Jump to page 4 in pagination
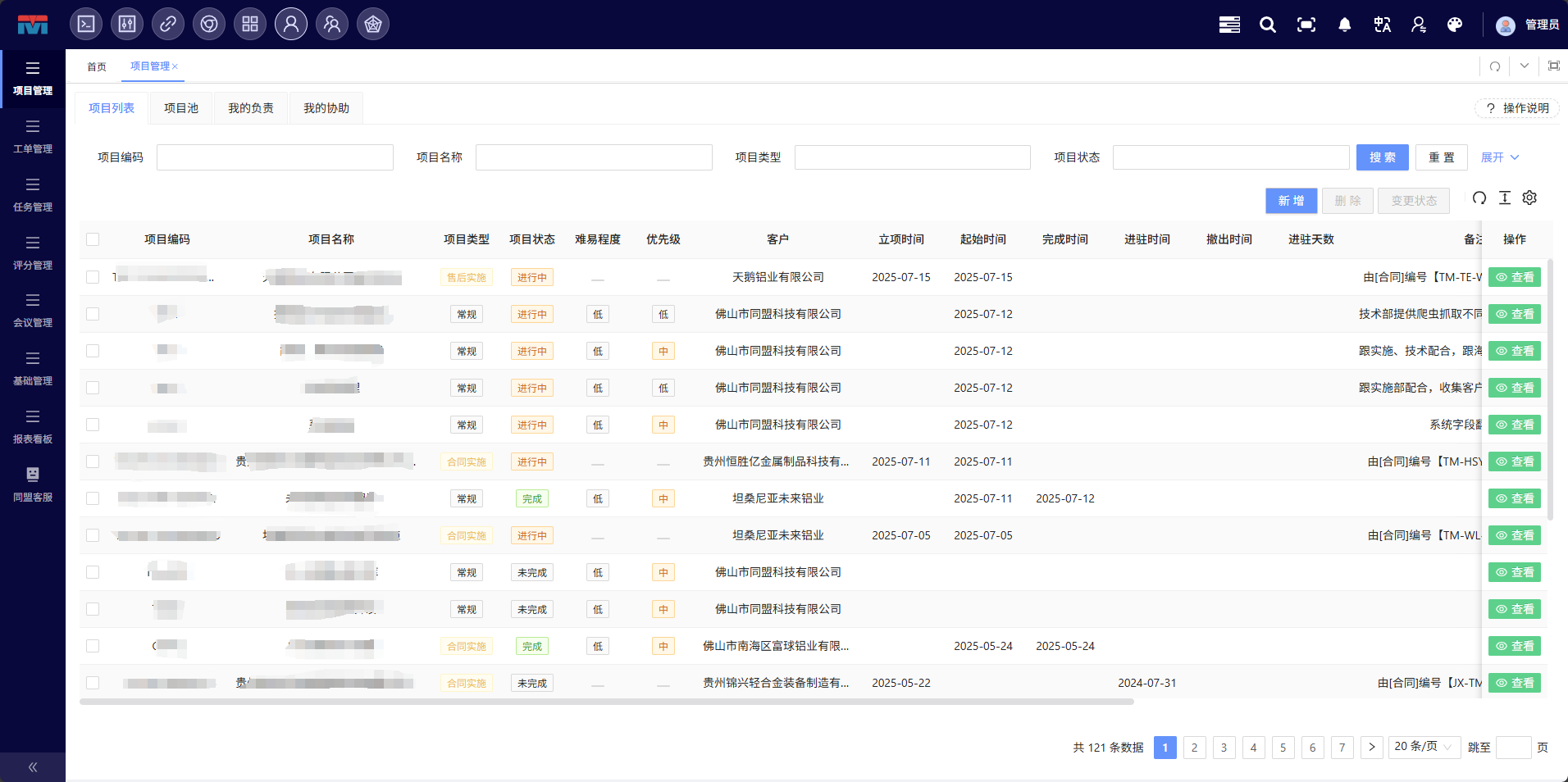Viewport: 1568px width, 782px height. pyautogui.click(x=1252, y=747)
